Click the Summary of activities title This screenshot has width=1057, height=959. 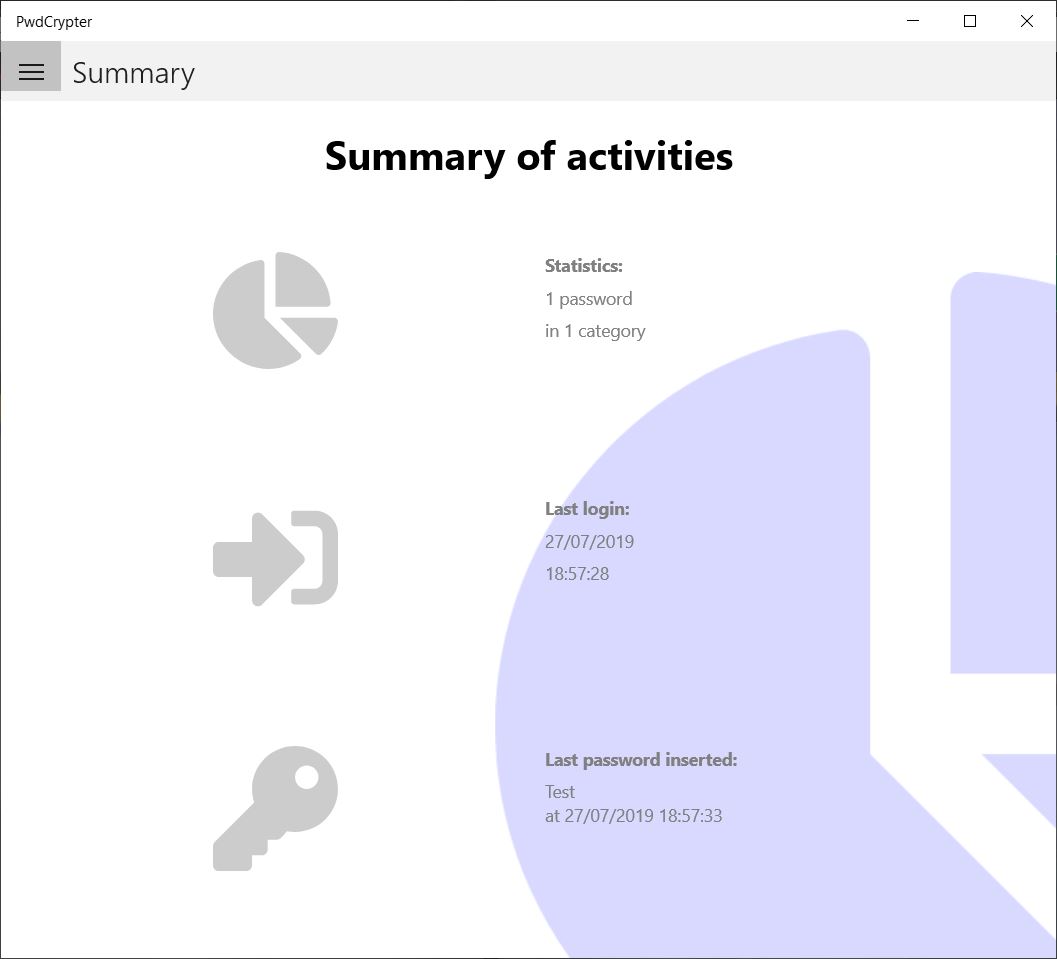[528, 157]
